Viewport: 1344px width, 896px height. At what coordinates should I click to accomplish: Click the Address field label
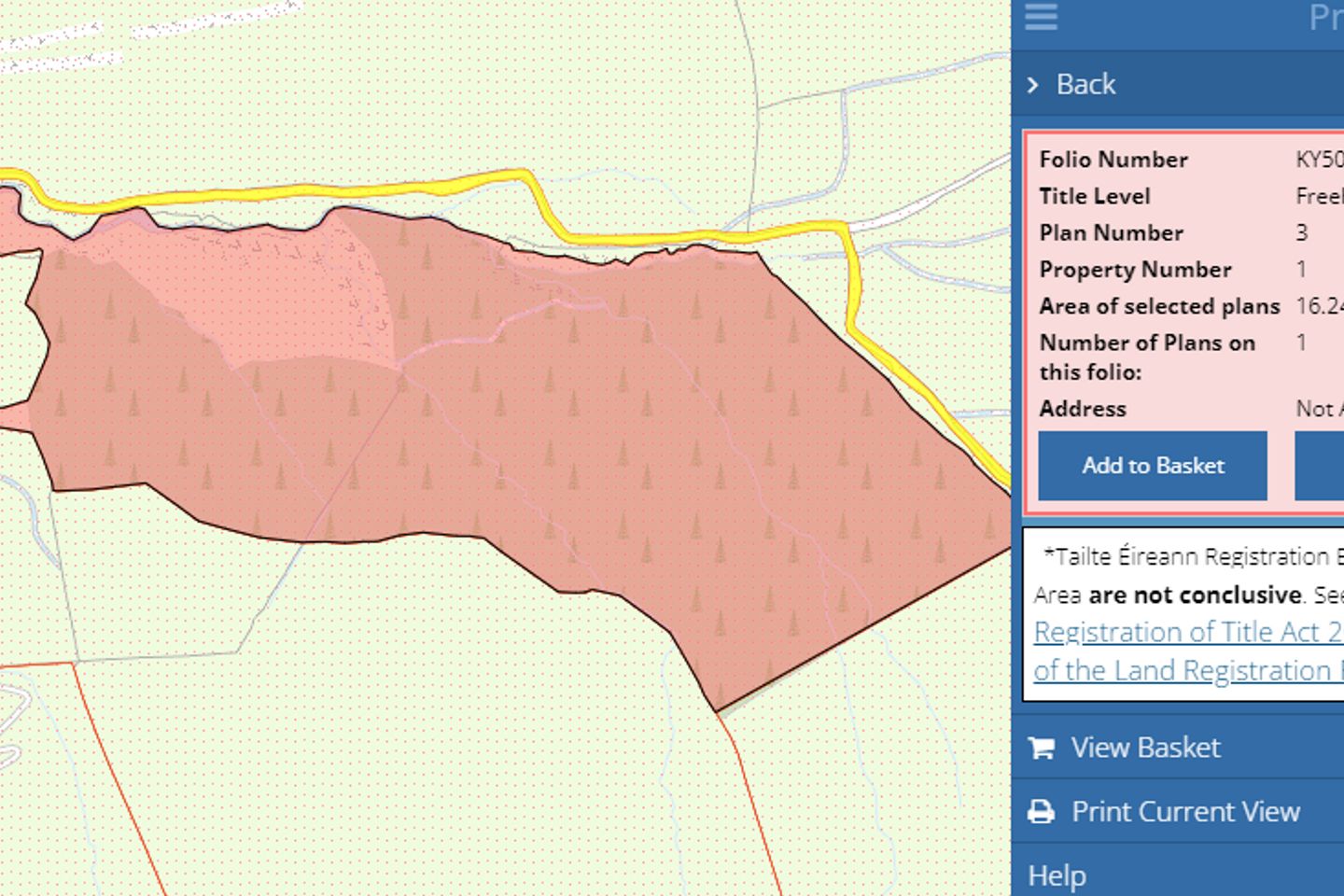click(x=1083, y=409)
